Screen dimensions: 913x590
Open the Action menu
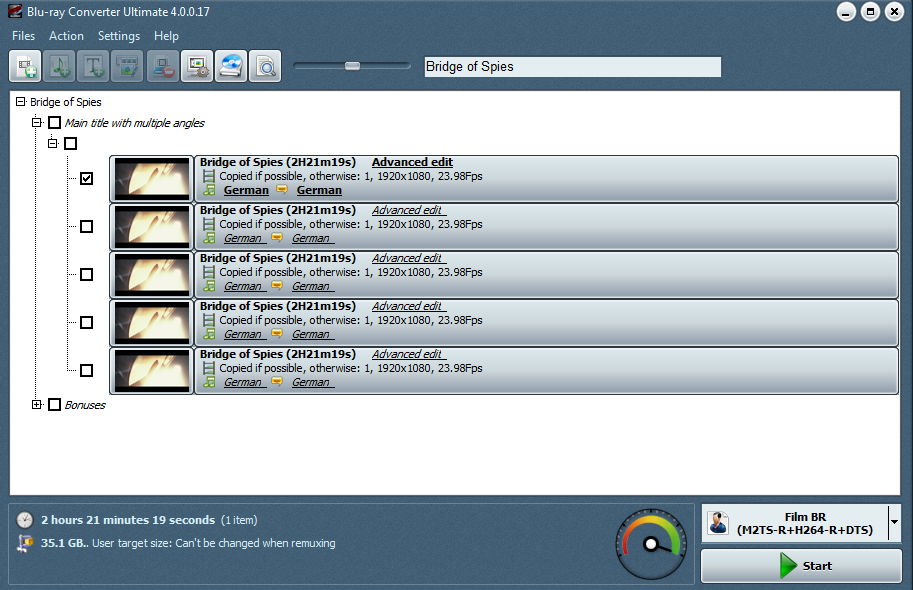tap(66, 36)
